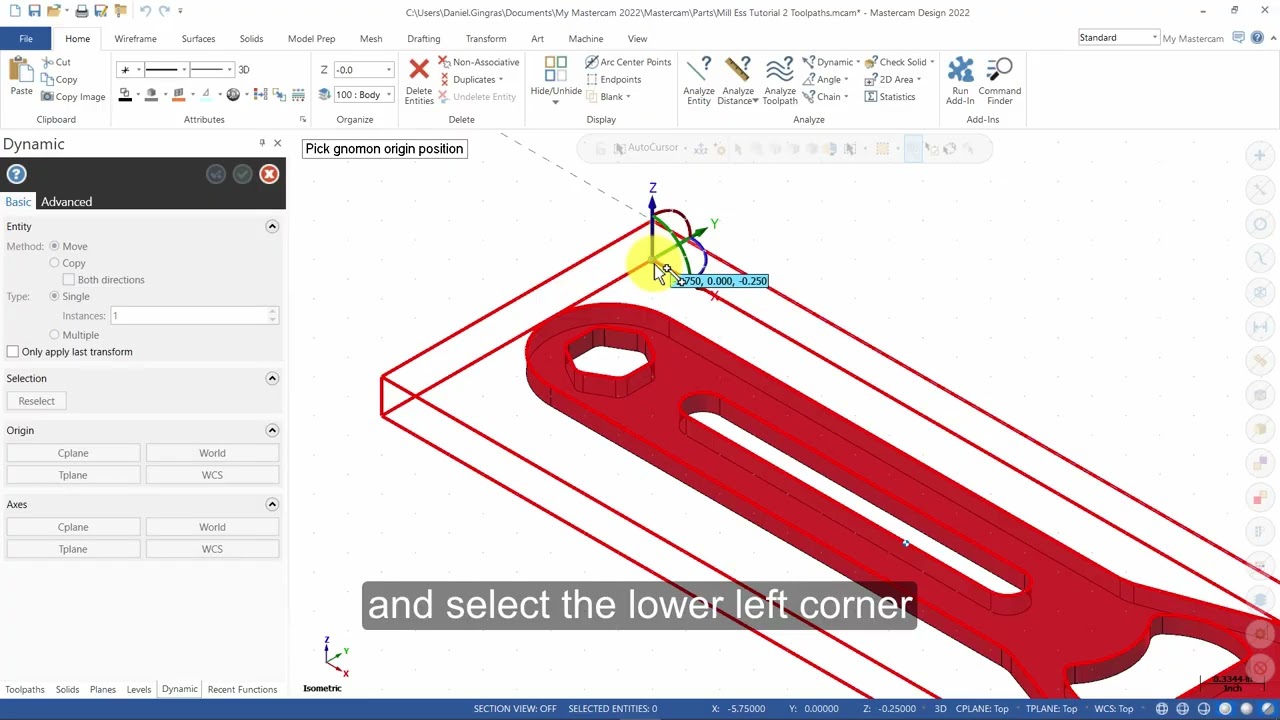This screenshot has height=720, width=1280.
Task: Collapse the Entity section chevron
Action: [272, 227]
